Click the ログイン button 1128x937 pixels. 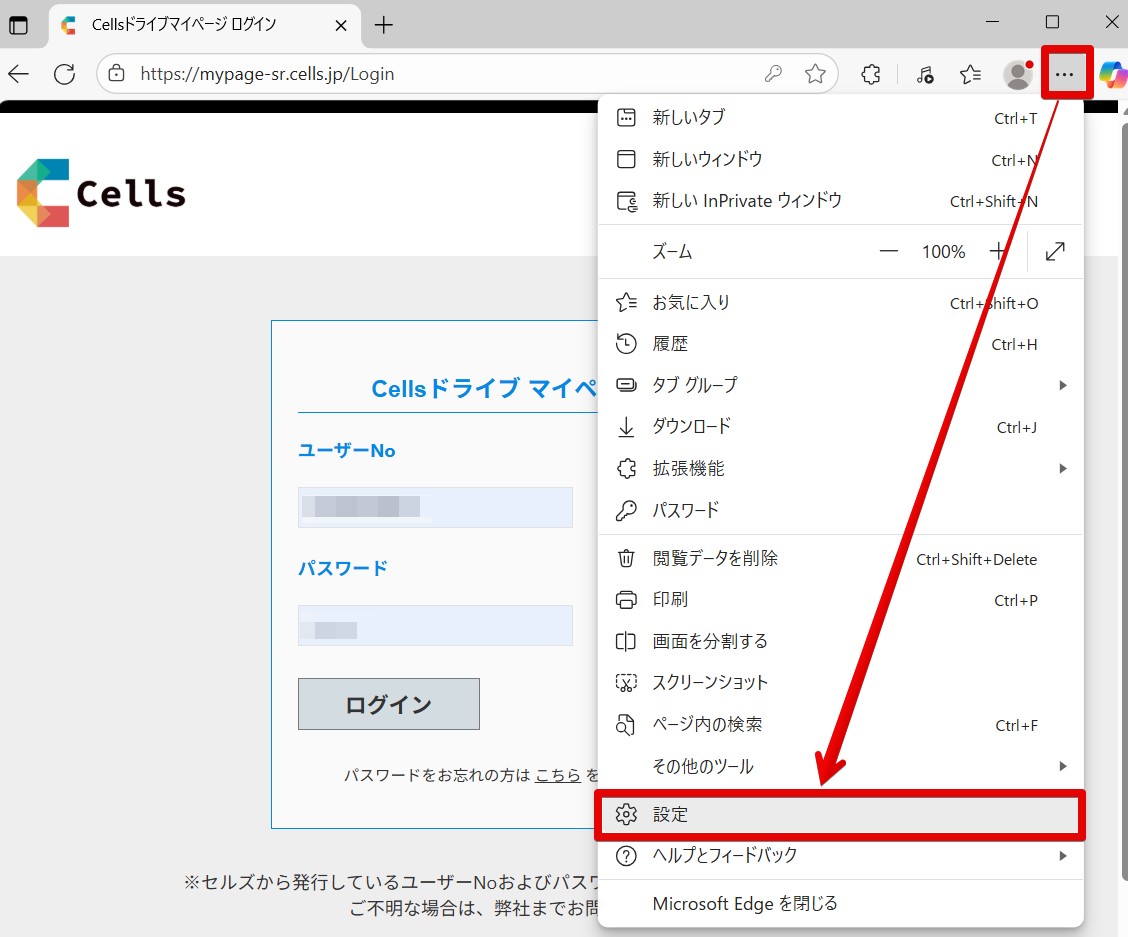pyautogui.click(x=388, y=704)
